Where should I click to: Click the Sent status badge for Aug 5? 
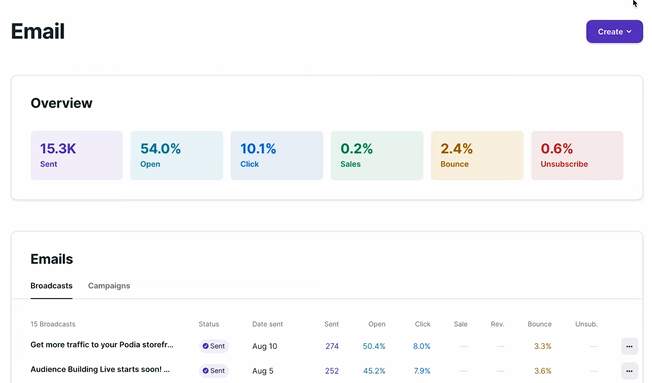coord(214,371)
